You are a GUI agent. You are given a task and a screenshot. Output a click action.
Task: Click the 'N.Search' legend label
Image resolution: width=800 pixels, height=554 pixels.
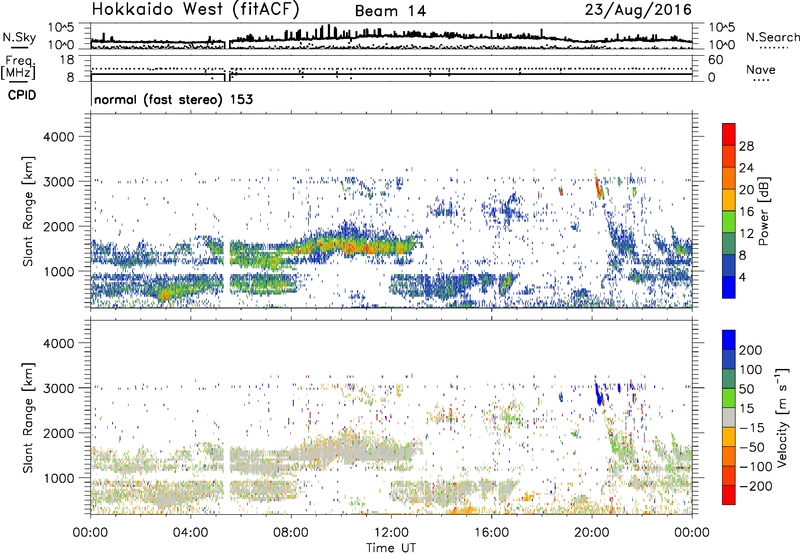[x=772, y=37]
